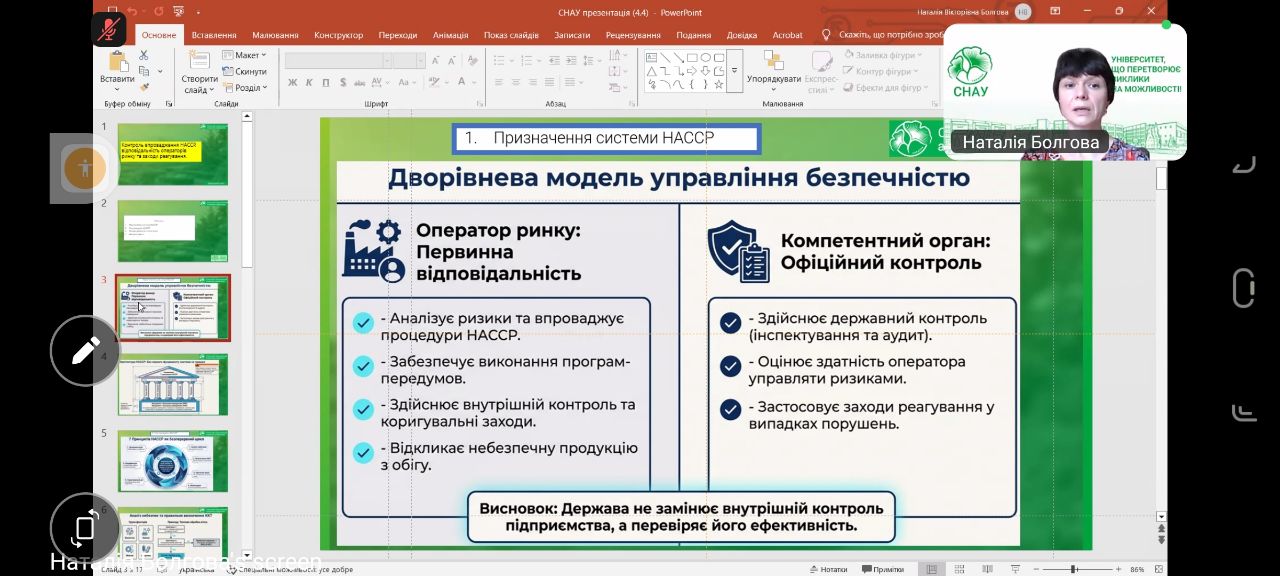Expand the shapes gallery more arrow

point(735,71)
